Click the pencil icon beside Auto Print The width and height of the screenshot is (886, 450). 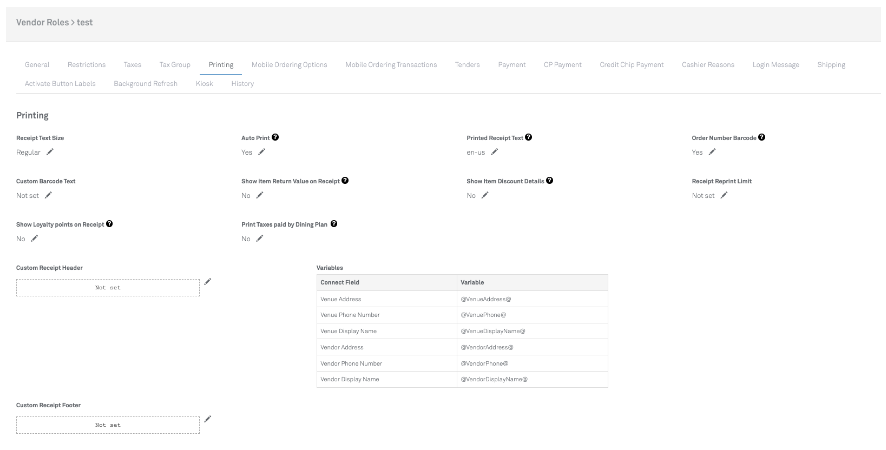[261, 152]
